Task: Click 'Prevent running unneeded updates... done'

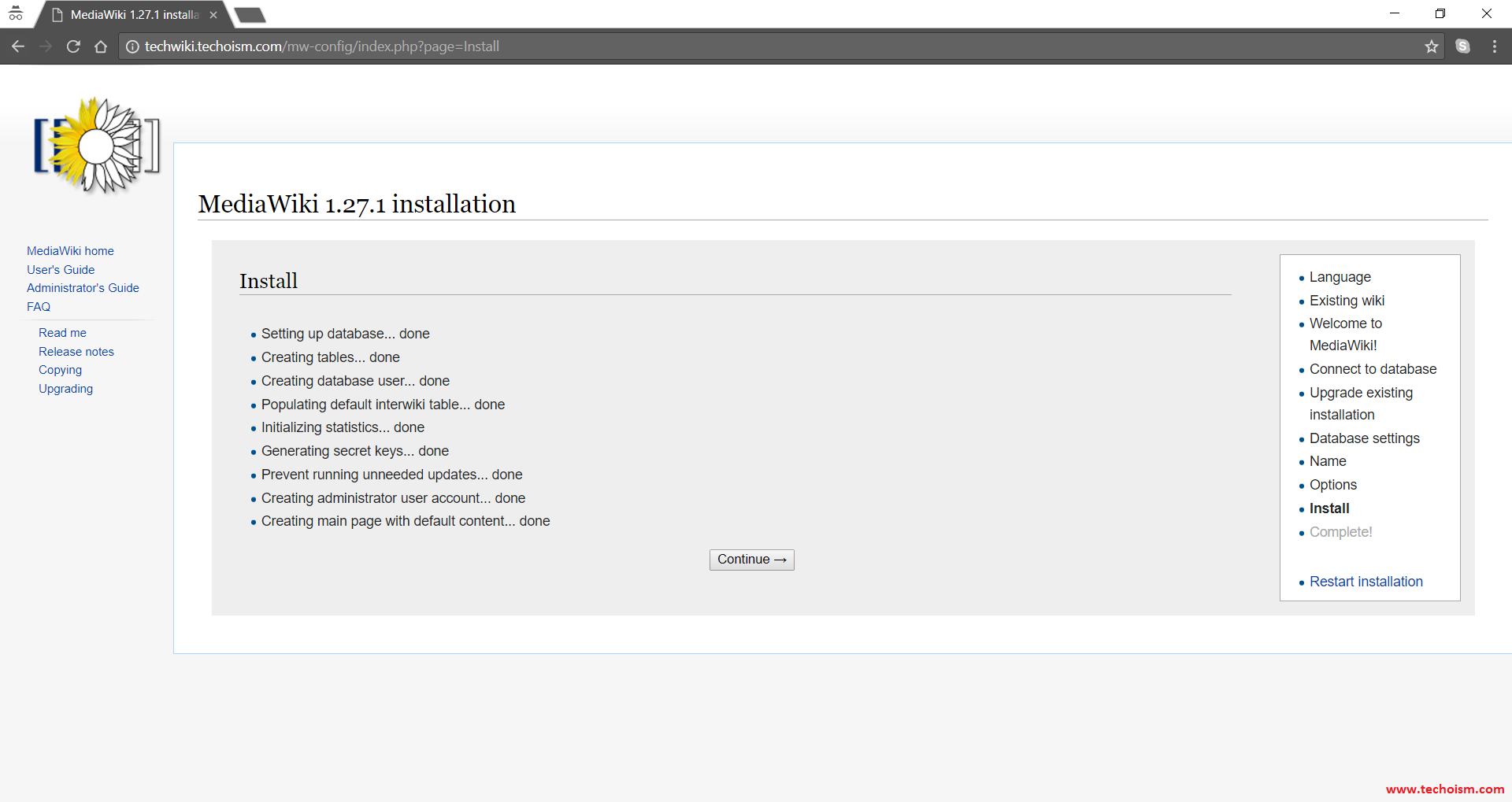Action: click(391, 475)
